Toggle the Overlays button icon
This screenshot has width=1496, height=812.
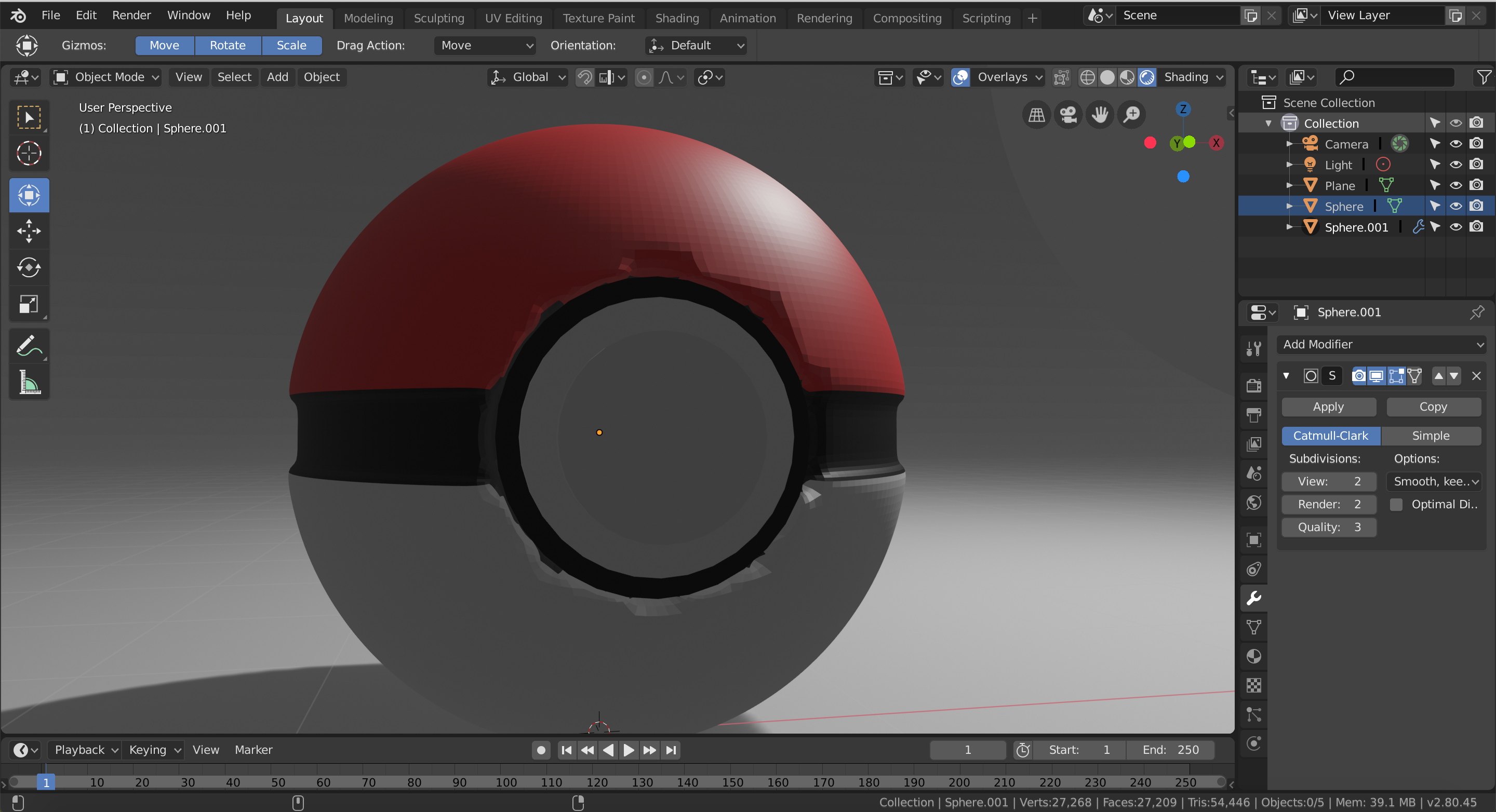tap(960, 77)
